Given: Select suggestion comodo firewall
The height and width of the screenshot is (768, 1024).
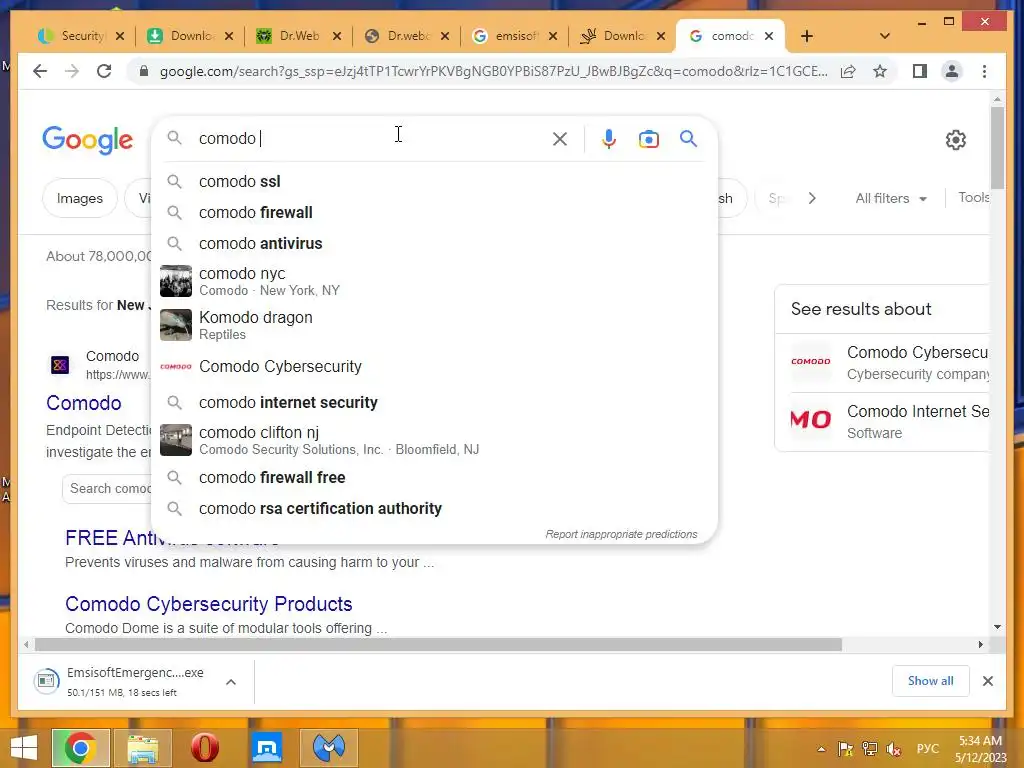Looking at the screenshot, I should [434, 212].
